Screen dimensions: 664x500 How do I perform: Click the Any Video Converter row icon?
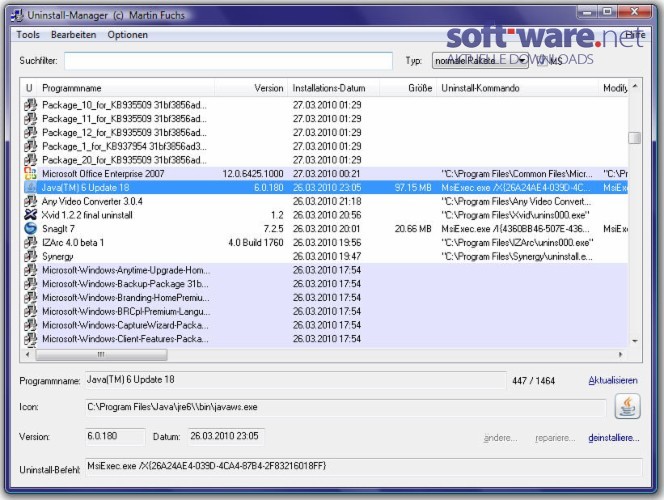coord(30,201)
